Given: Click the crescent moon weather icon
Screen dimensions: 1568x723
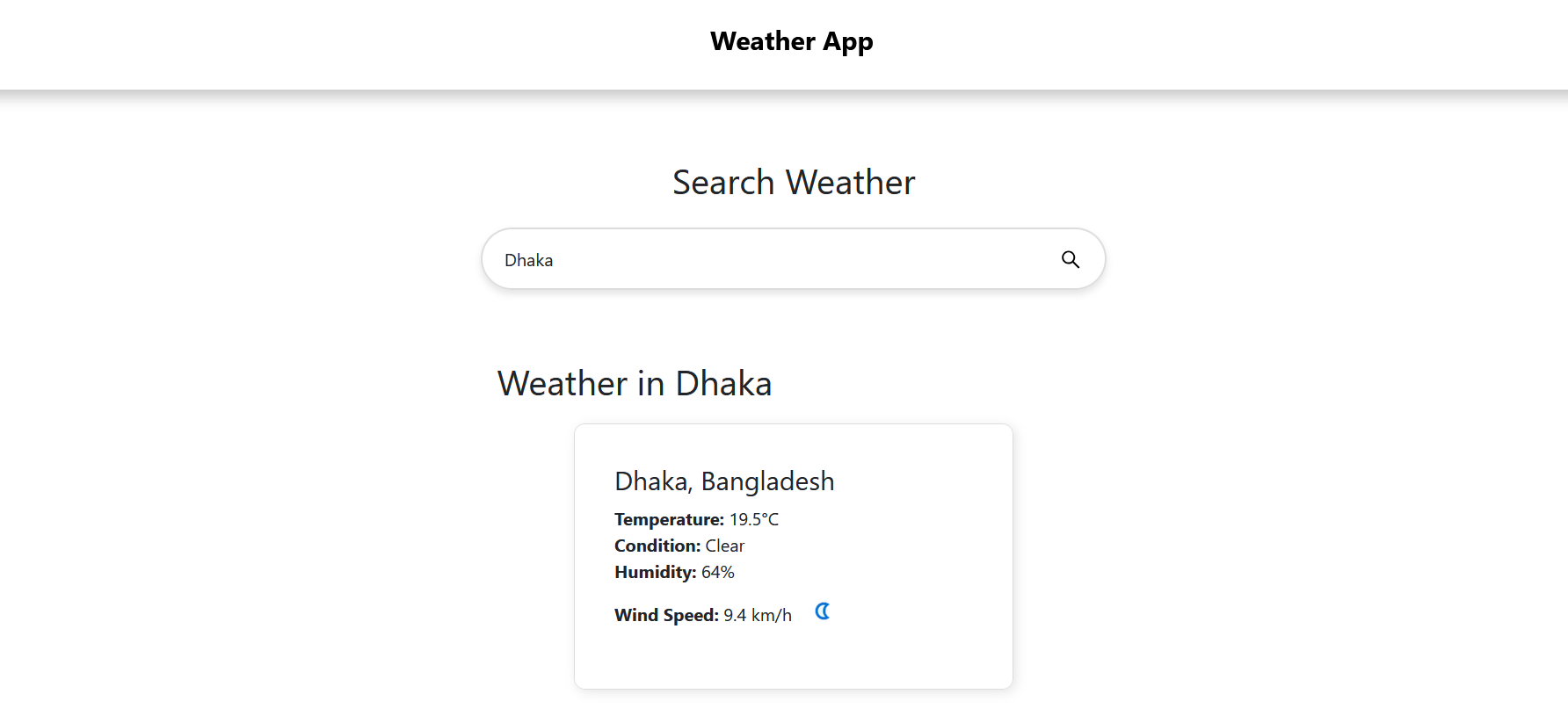Looking at the screenshot, I should click(823, 611).
